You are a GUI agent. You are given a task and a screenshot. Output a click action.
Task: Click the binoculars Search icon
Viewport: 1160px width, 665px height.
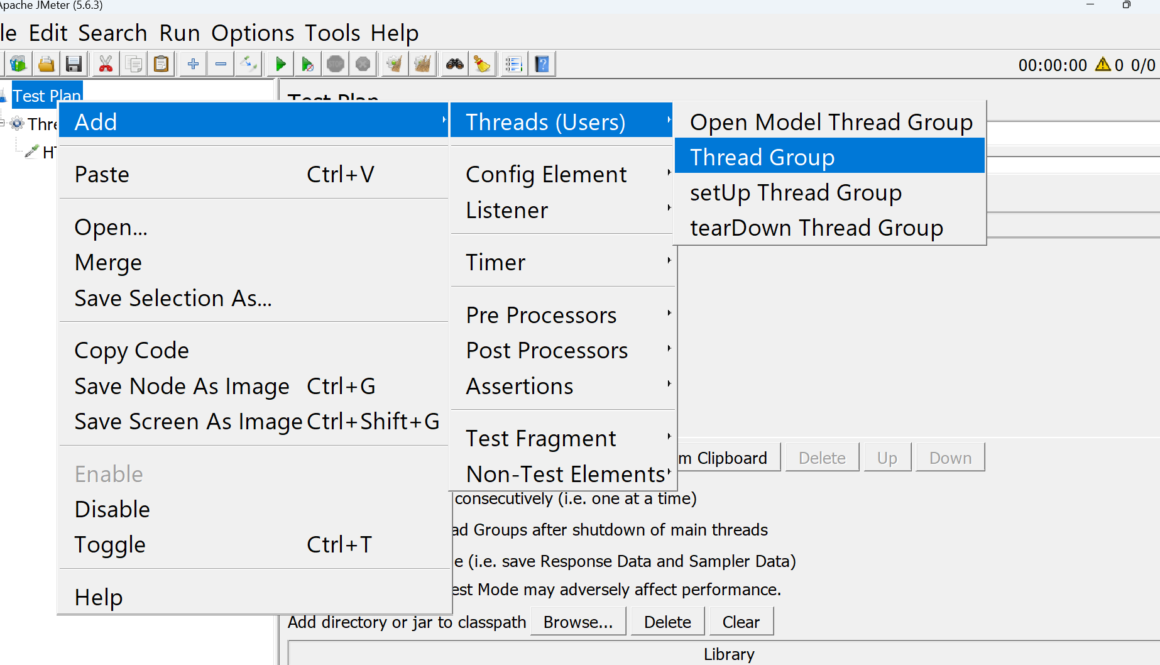(x=455, y=64)
